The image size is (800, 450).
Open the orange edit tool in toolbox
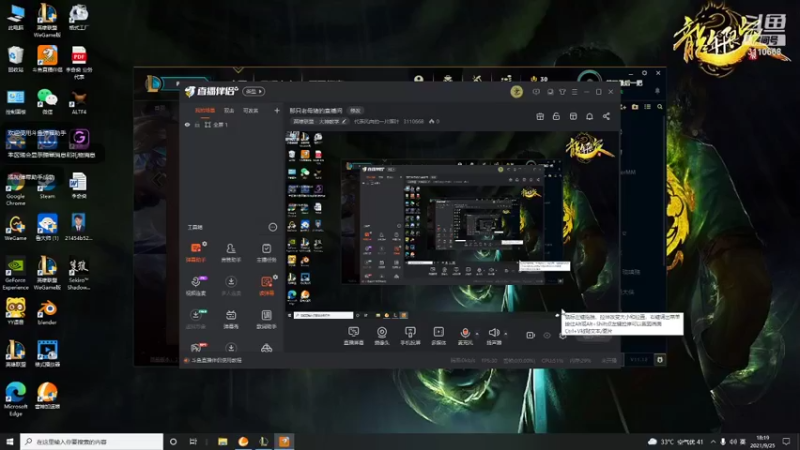(x=266, y=286)
